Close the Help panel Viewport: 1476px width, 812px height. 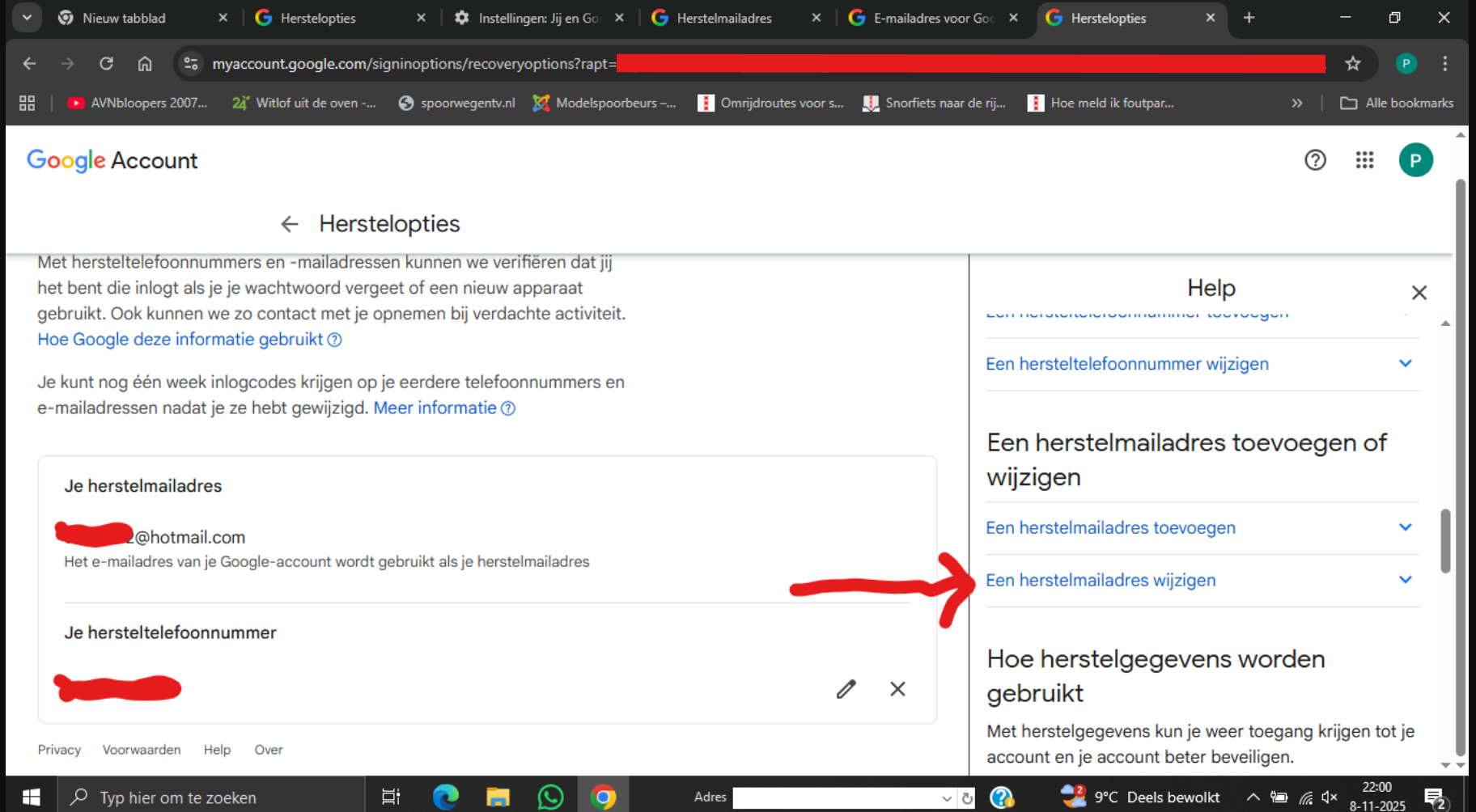click(1419, 293)
